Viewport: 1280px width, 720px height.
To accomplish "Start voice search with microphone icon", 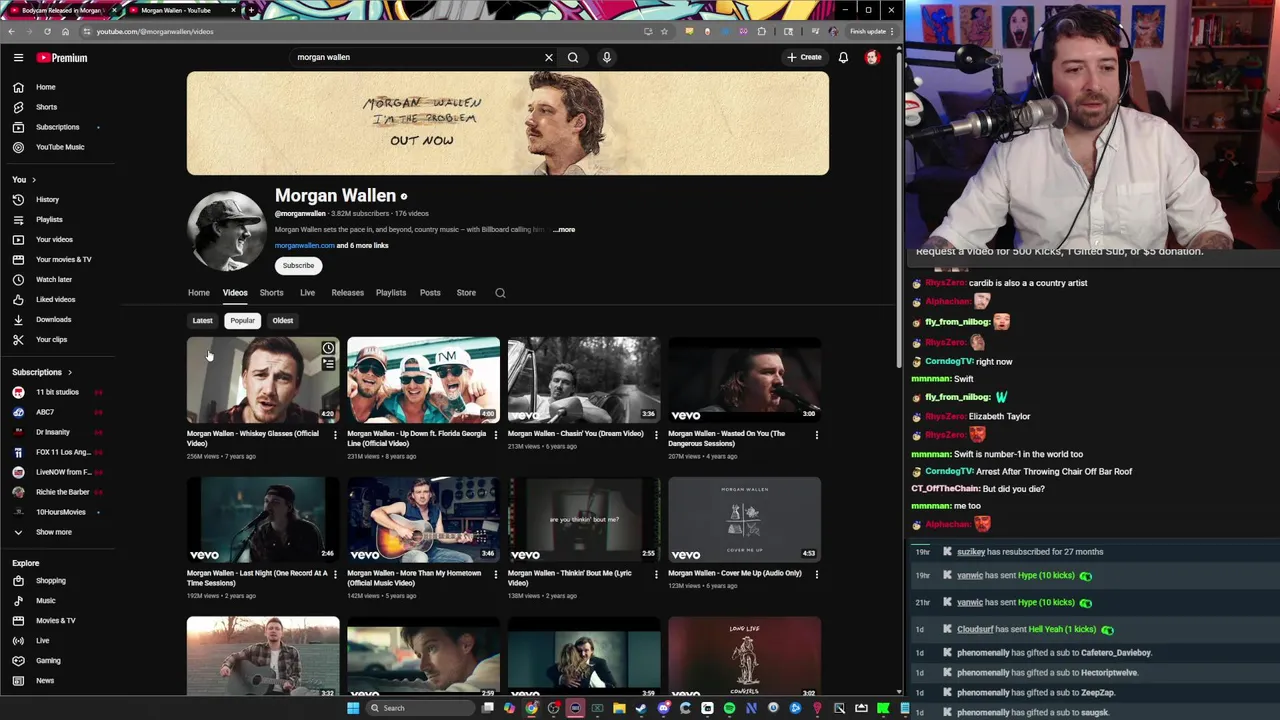I will [606, 57].
